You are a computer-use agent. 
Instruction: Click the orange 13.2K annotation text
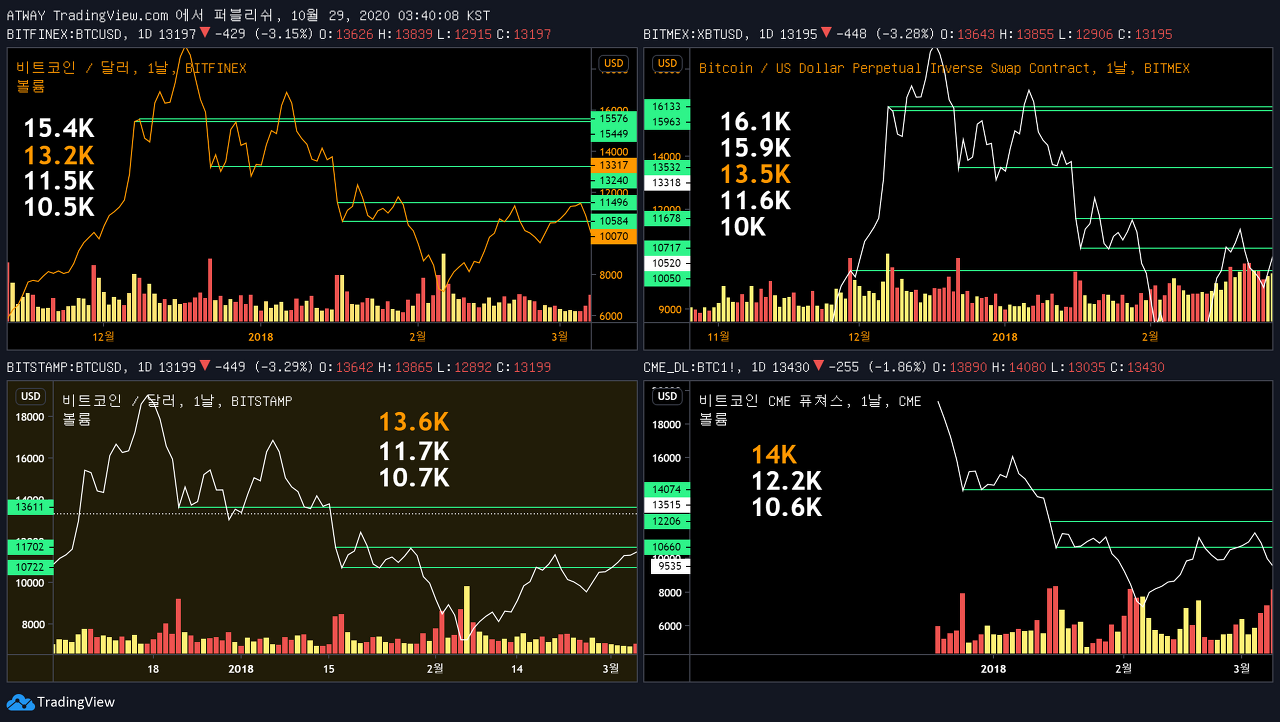tap(59, 155)
